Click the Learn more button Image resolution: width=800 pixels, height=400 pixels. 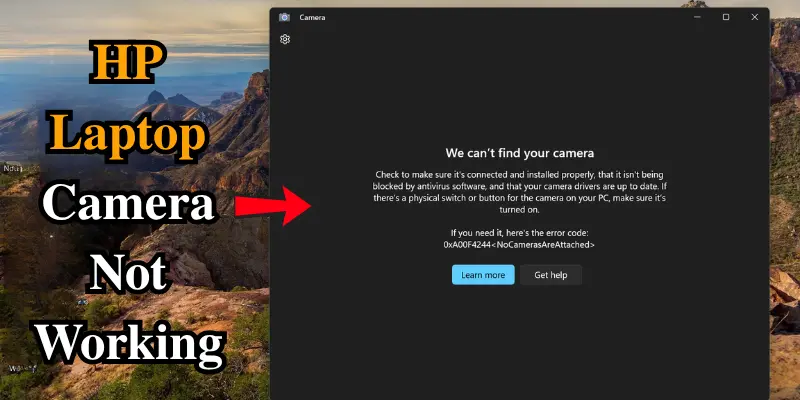click(483, 275)
